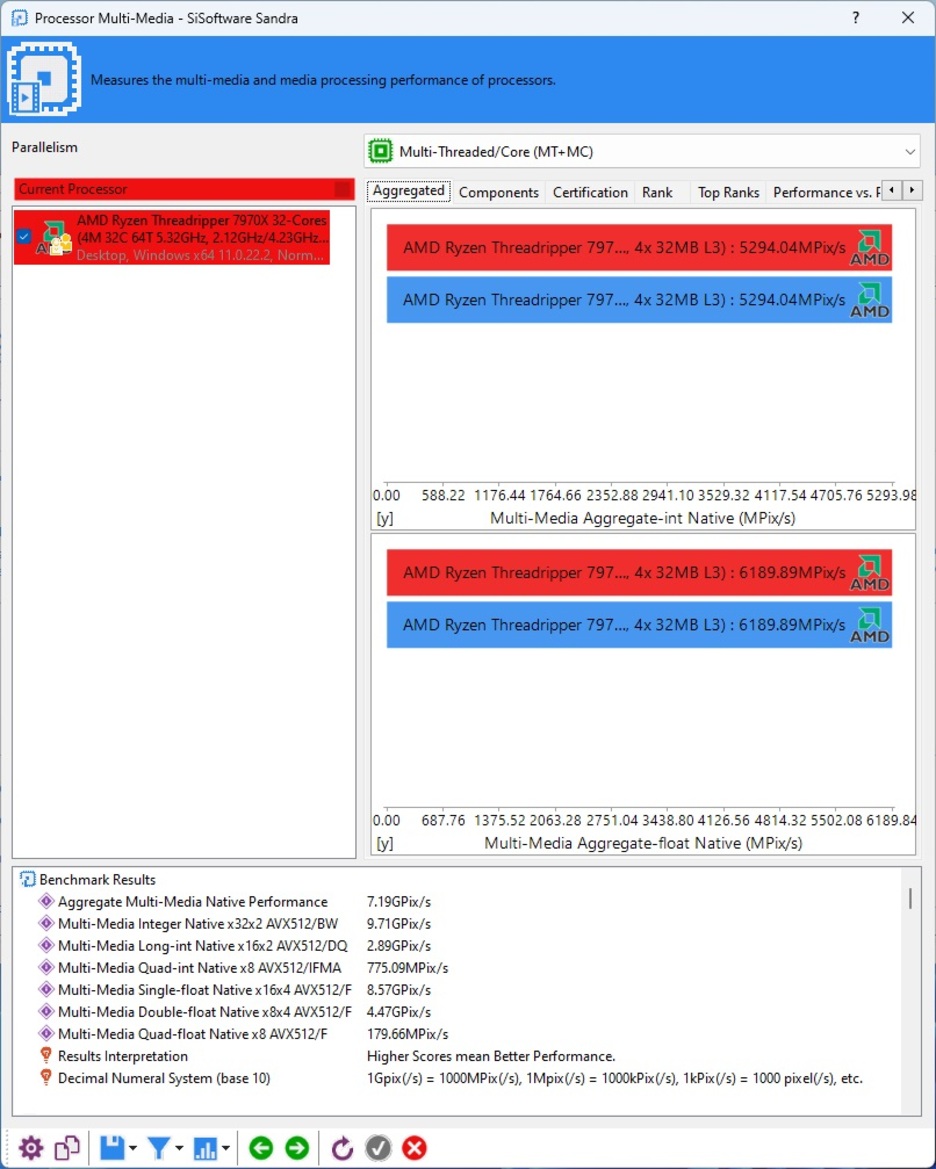936x1169 pixels.
Task: Click the blue 6189.89MPix/s result bar
Action: coord(638,625)
